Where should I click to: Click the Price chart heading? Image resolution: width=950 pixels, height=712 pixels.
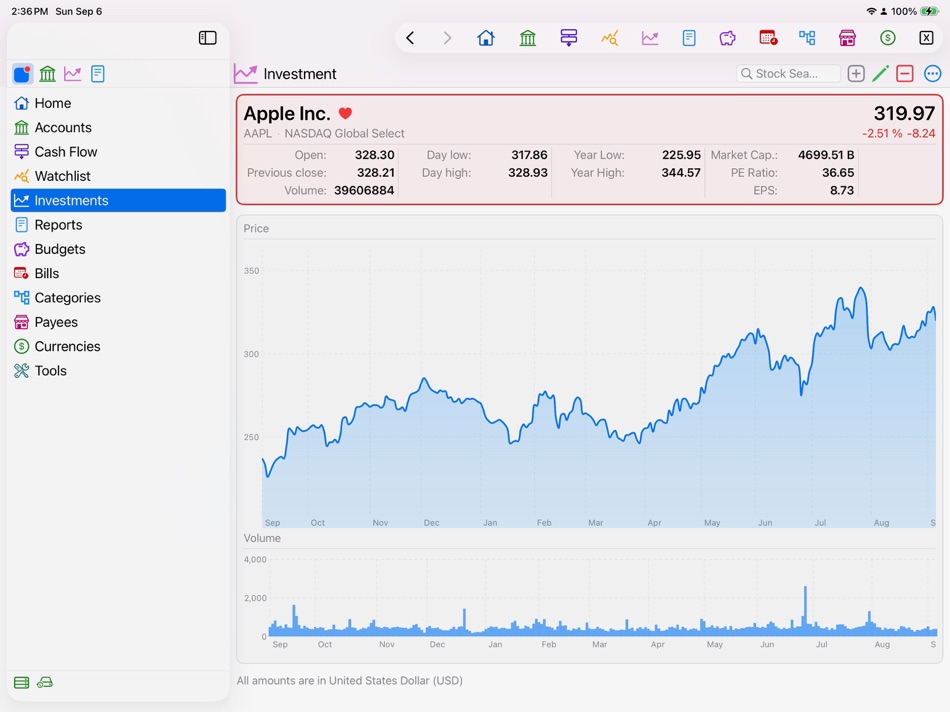pyautogui.click(x=256, y=228)
